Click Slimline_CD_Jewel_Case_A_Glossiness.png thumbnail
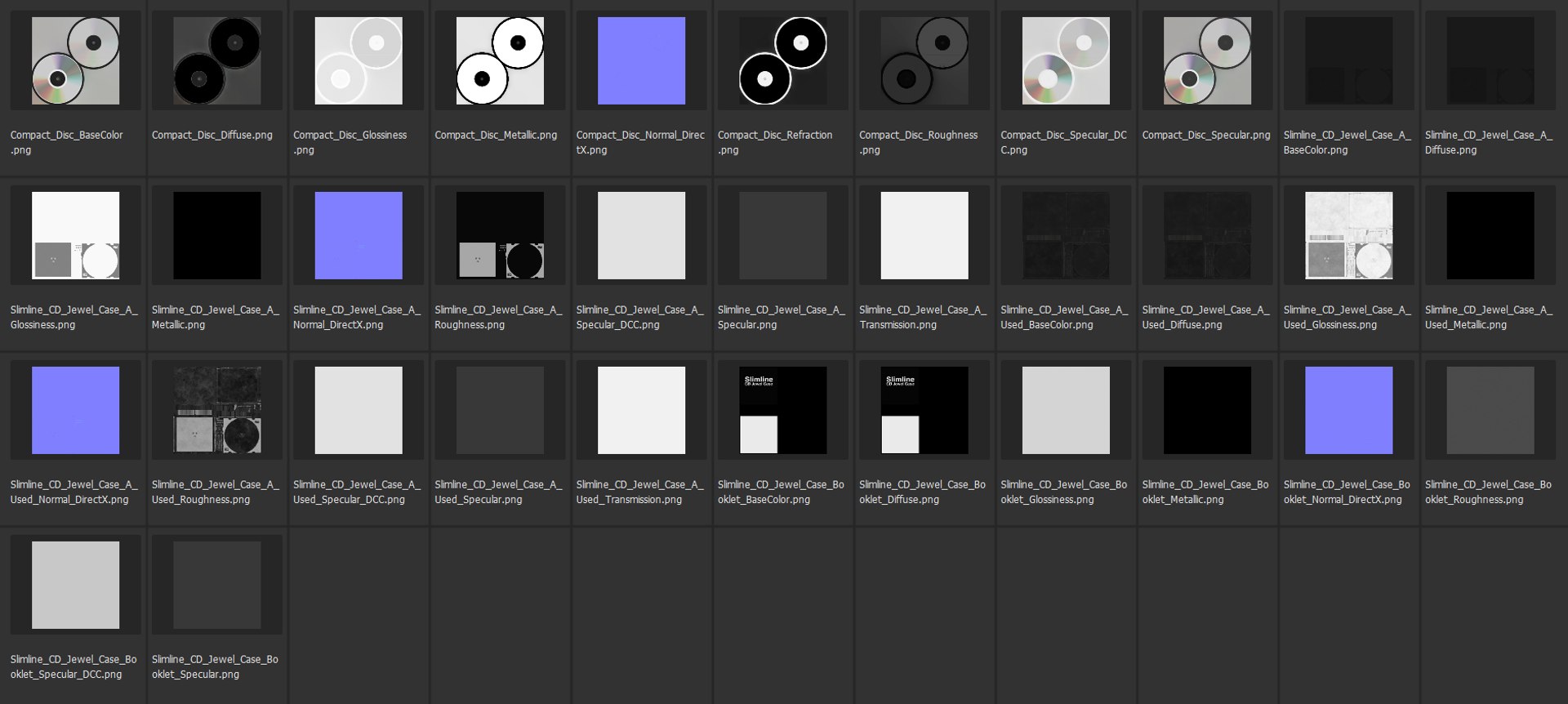Image resolution: width=1568 pixels, height=704 pixels. point(75,235)
